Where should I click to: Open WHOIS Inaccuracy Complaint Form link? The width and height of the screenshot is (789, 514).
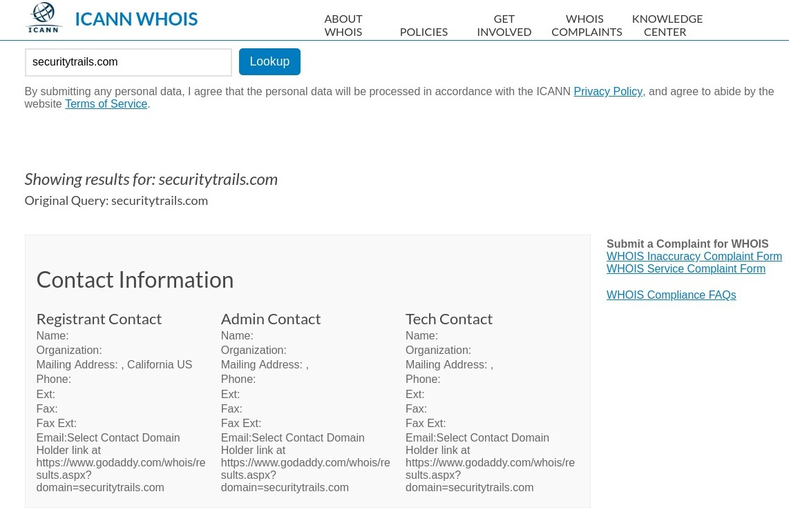694,256
